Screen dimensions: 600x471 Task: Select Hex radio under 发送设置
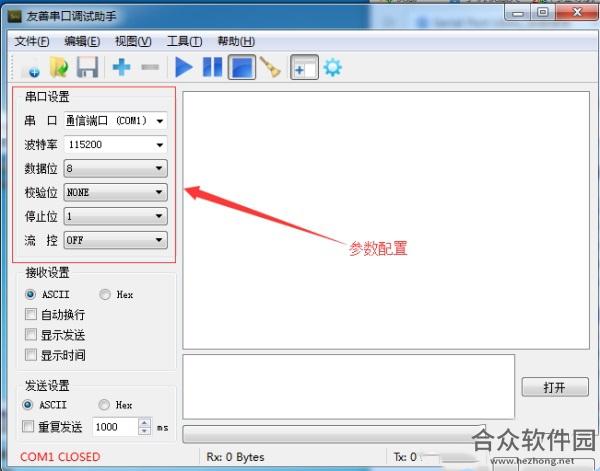click(104, 405)
